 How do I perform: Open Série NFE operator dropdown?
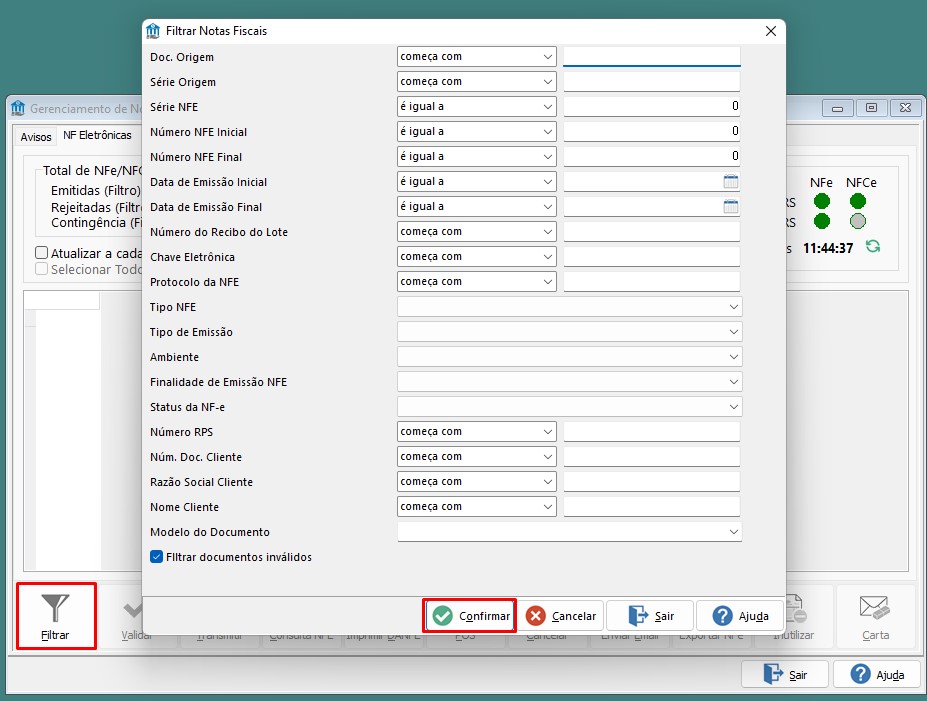click(x=477, y=106)
